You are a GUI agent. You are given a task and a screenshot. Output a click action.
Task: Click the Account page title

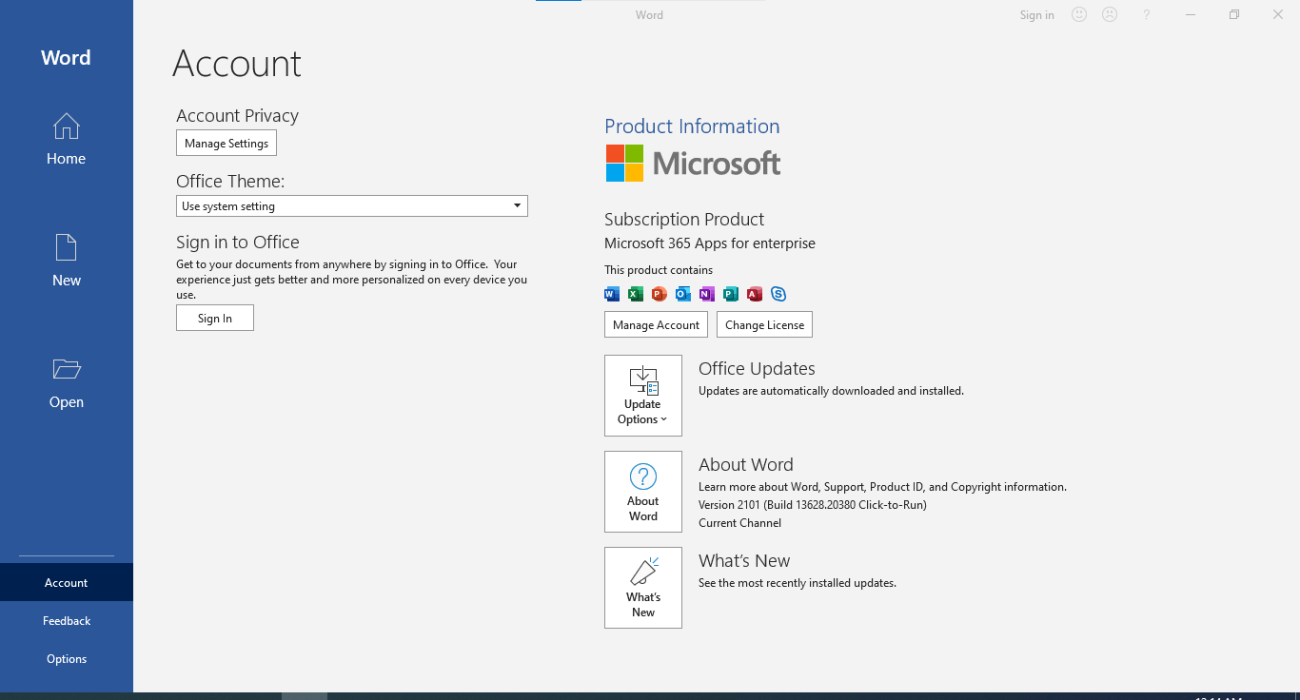click(x=237, y=63)
